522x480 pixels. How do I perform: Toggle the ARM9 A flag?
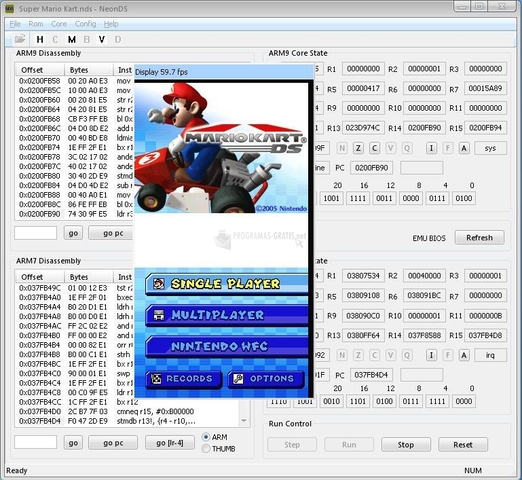pyautogui.click(x=464, y=148)
